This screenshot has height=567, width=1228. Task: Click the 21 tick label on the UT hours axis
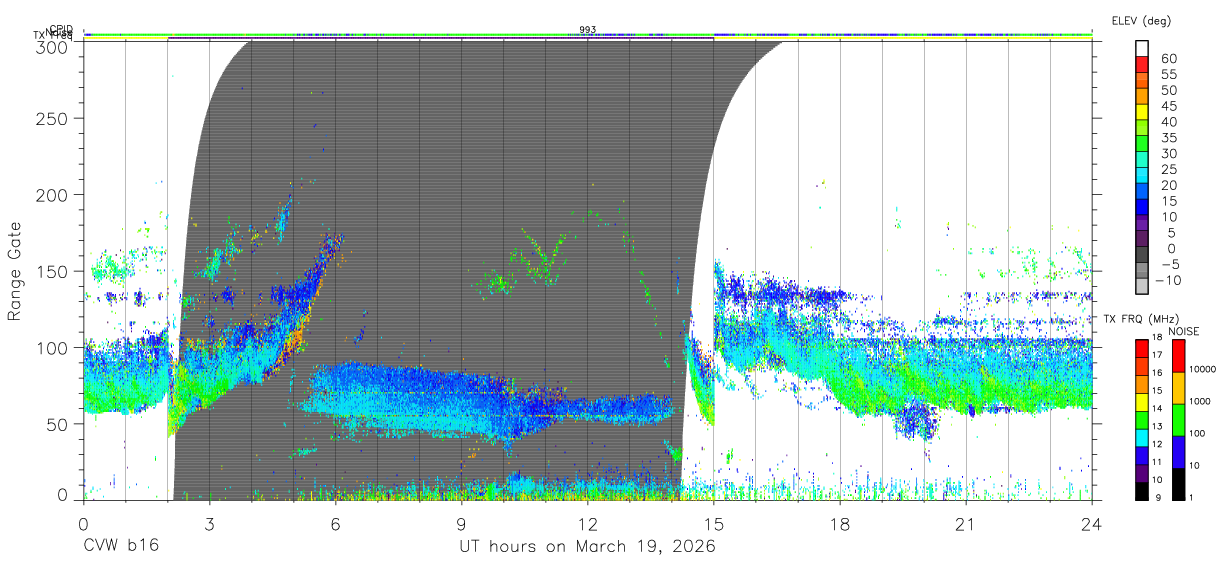(966, 524)
